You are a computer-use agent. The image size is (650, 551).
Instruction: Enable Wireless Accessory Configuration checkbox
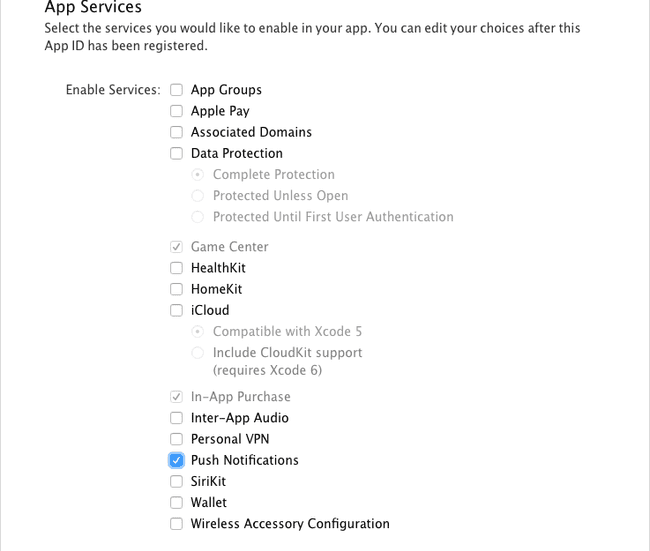pyautogui.click(x=176, y=524)
